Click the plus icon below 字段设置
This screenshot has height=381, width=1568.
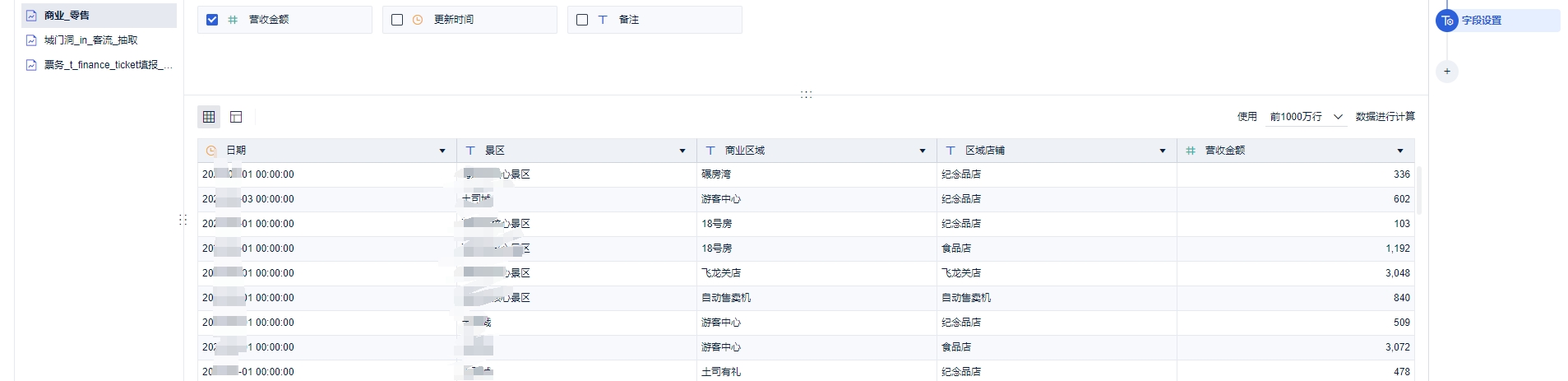pyautogui.click(x=1447, y=72)
